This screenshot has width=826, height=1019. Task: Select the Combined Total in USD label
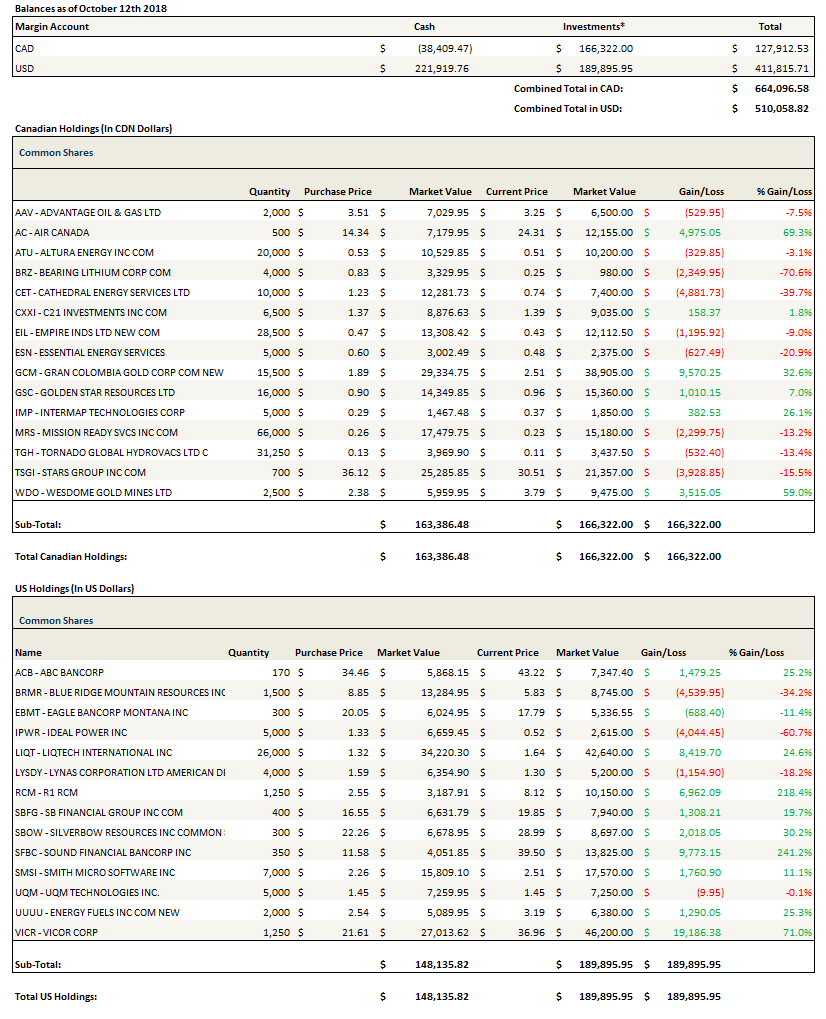pos(567,108)
